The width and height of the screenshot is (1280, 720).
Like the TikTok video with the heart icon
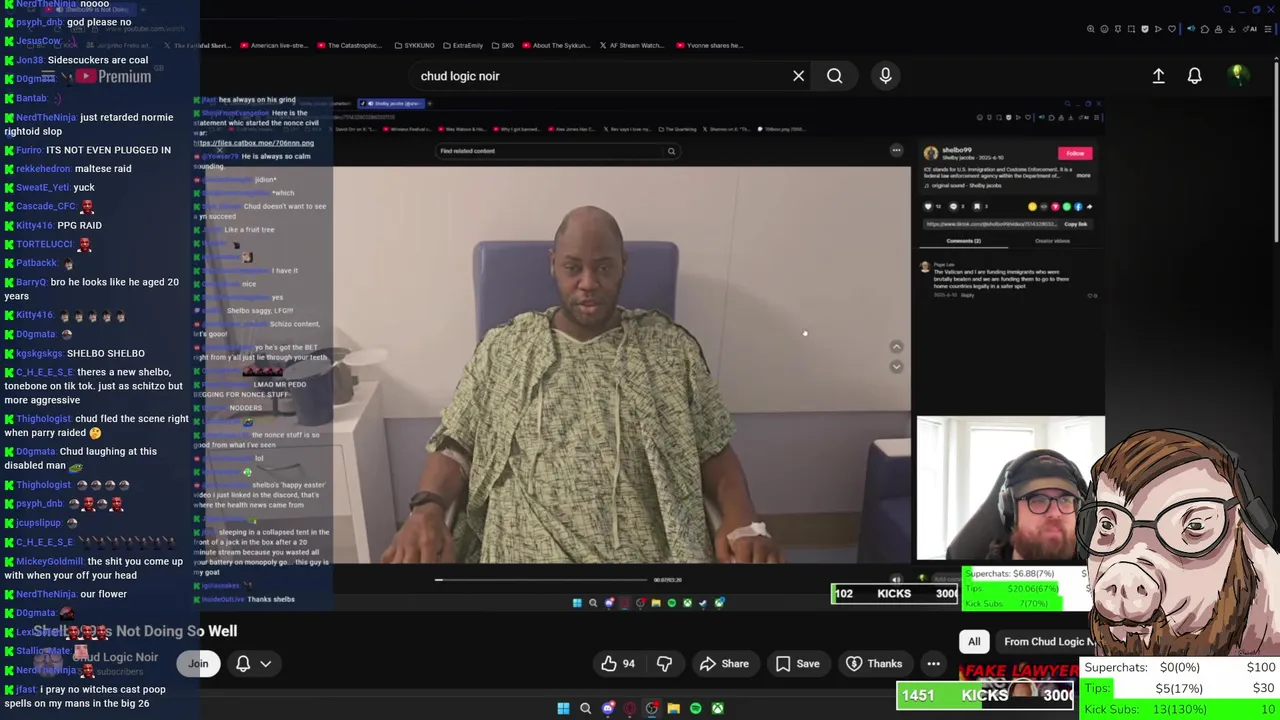tap(928, 207)
